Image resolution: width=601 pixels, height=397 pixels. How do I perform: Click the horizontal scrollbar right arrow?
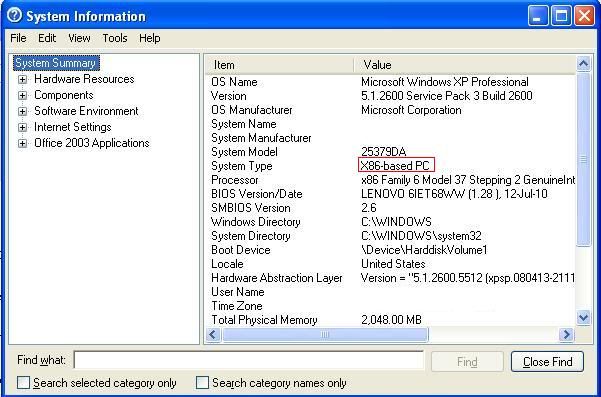click(566, 335)
